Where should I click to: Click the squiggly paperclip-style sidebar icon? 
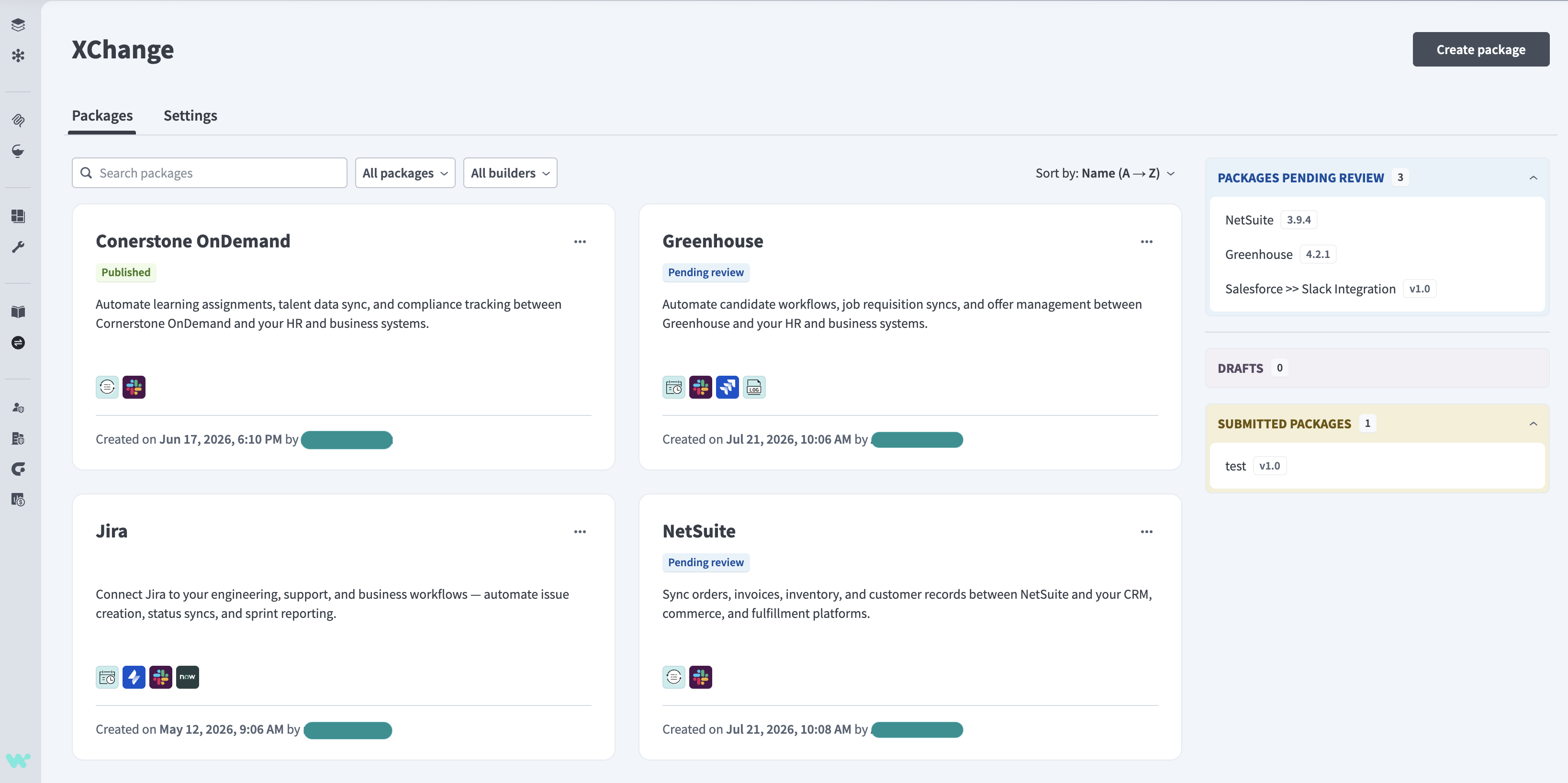pyautogui.click(x=18, y=120)
